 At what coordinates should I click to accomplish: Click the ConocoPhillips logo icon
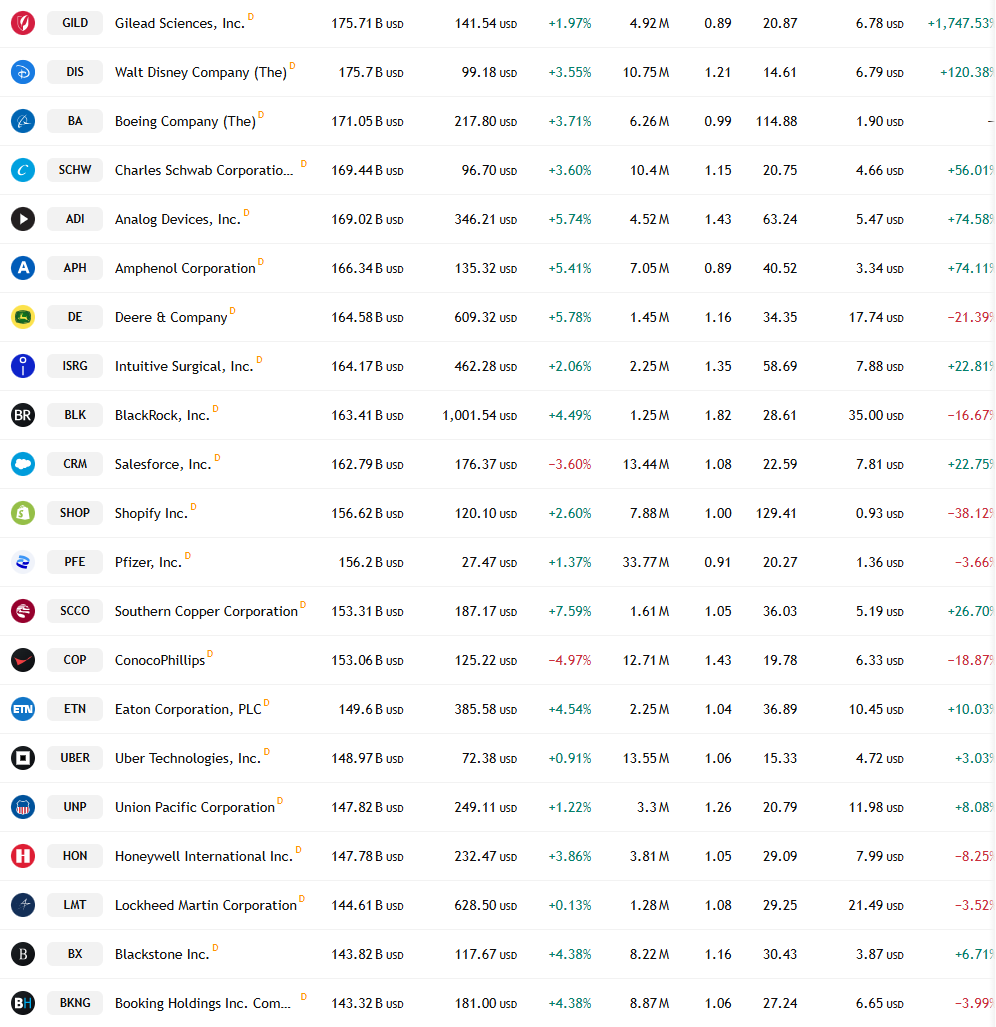(x=23, y=660)
